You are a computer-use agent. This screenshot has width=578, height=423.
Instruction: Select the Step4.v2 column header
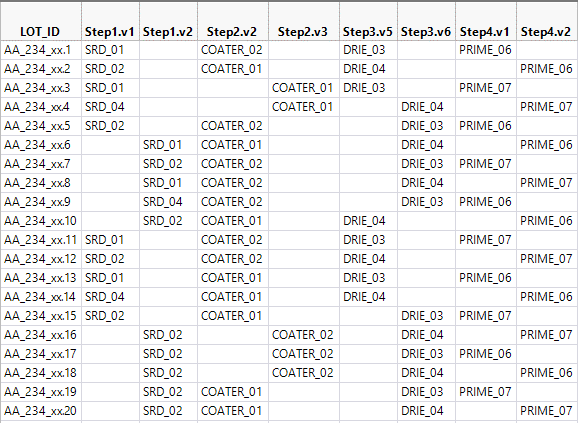(547, 22)
